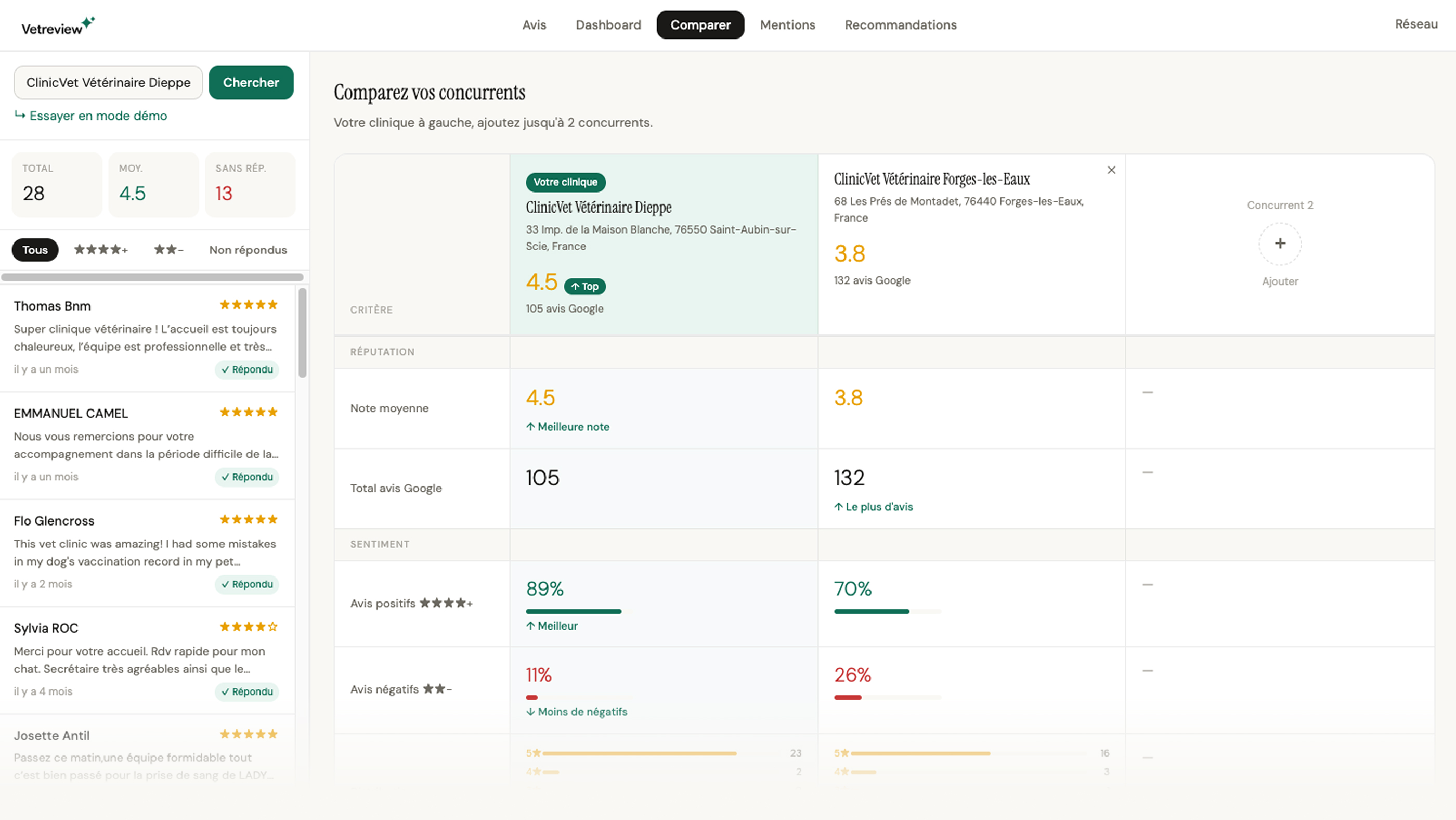Focus the clinic search input field
This screenshot has height=820, width=1456.
click(109, 83)
